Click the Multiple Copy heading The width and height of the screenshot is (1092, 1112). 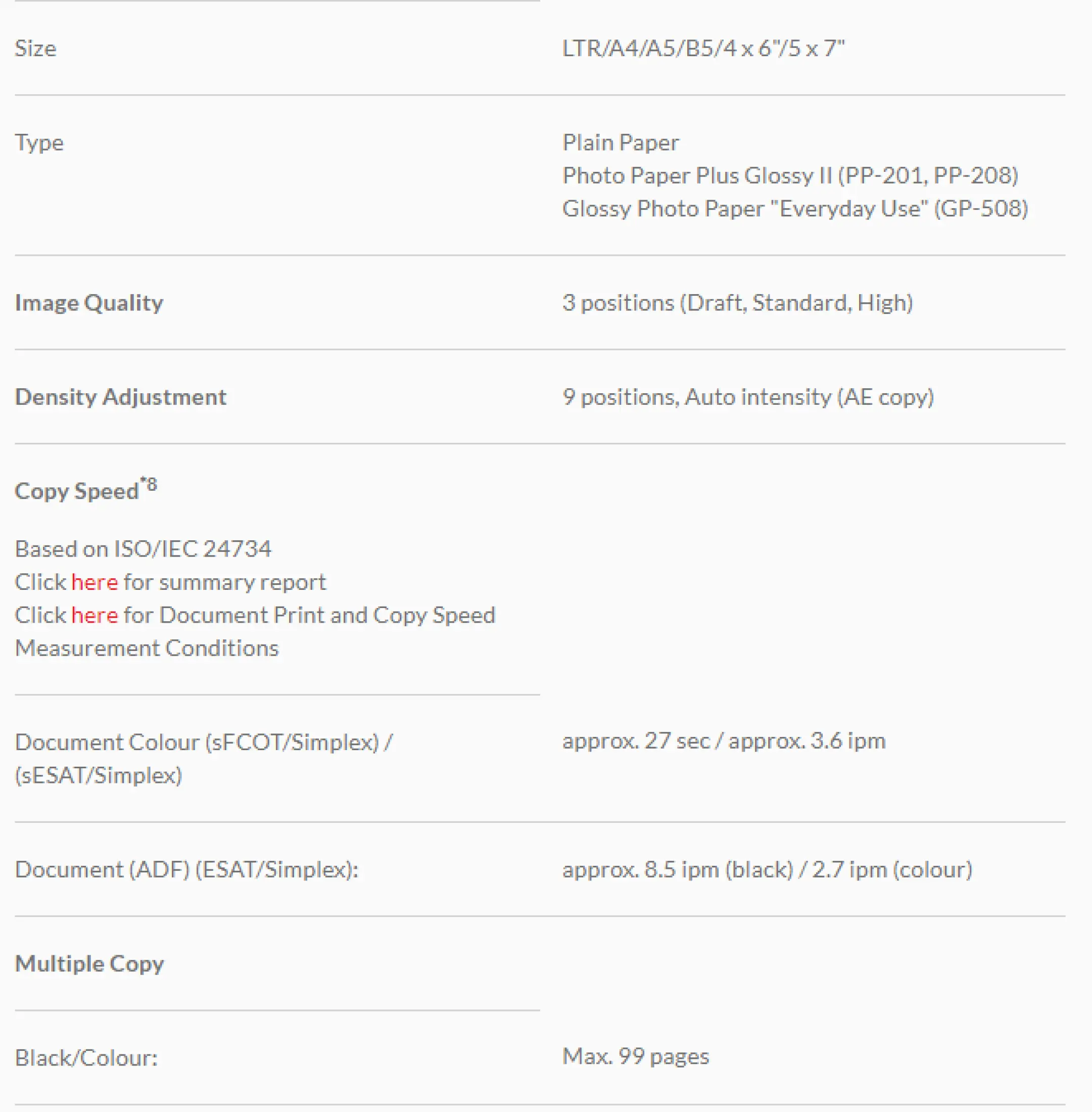89,964
